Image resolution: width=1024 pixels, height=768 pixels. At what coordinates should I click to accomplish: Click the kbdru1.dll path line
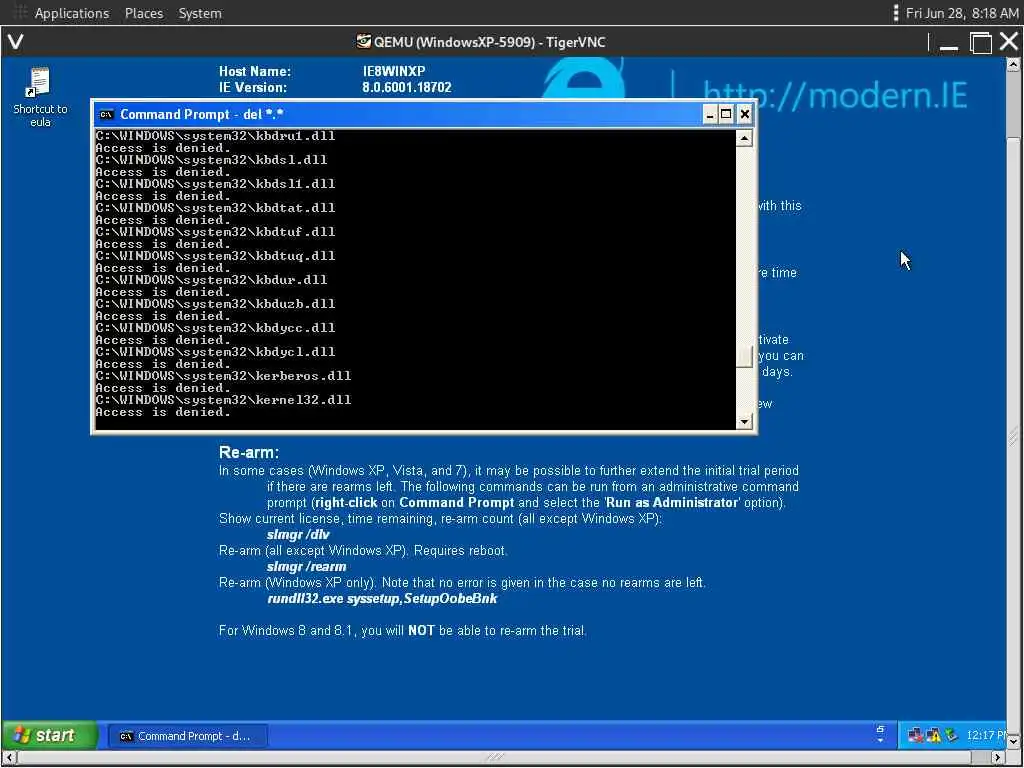tap(216, 136)
